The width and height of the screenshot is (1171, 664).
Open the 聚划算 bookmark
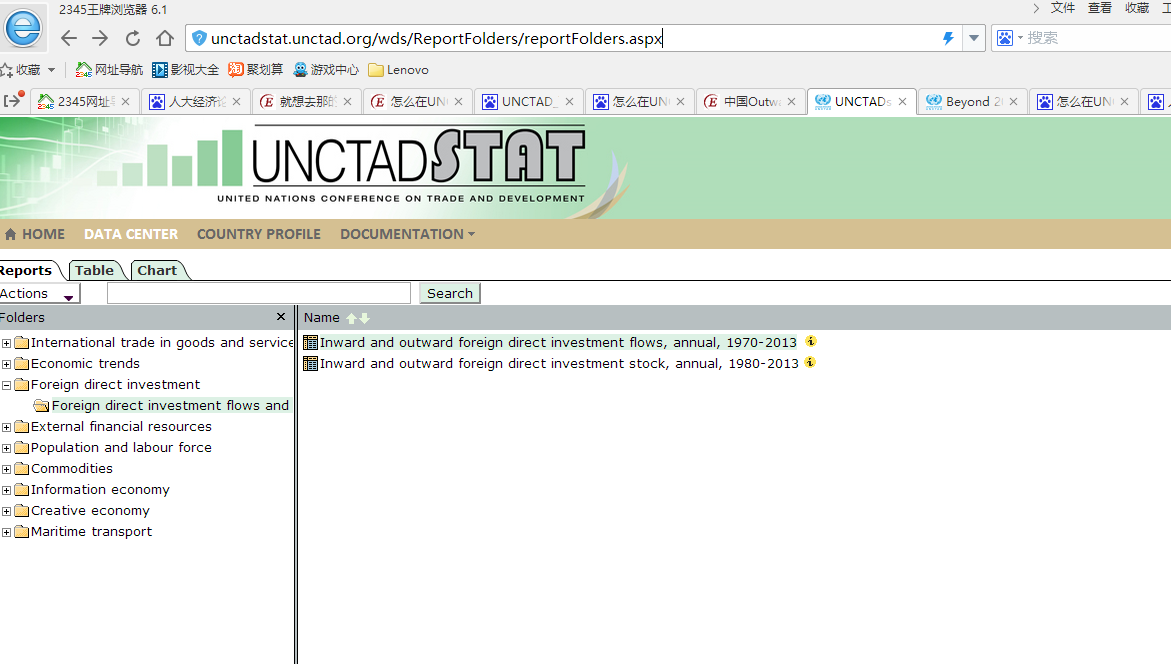(x=255, y=69)
